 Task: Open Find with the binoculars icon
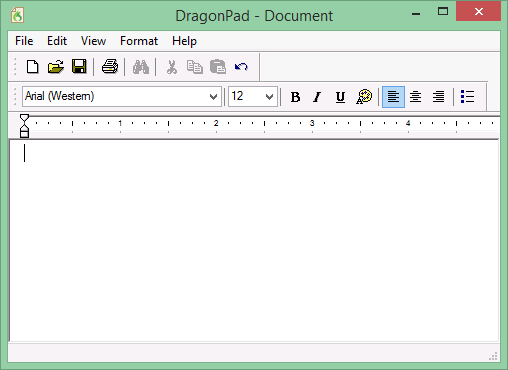(141, 67)
